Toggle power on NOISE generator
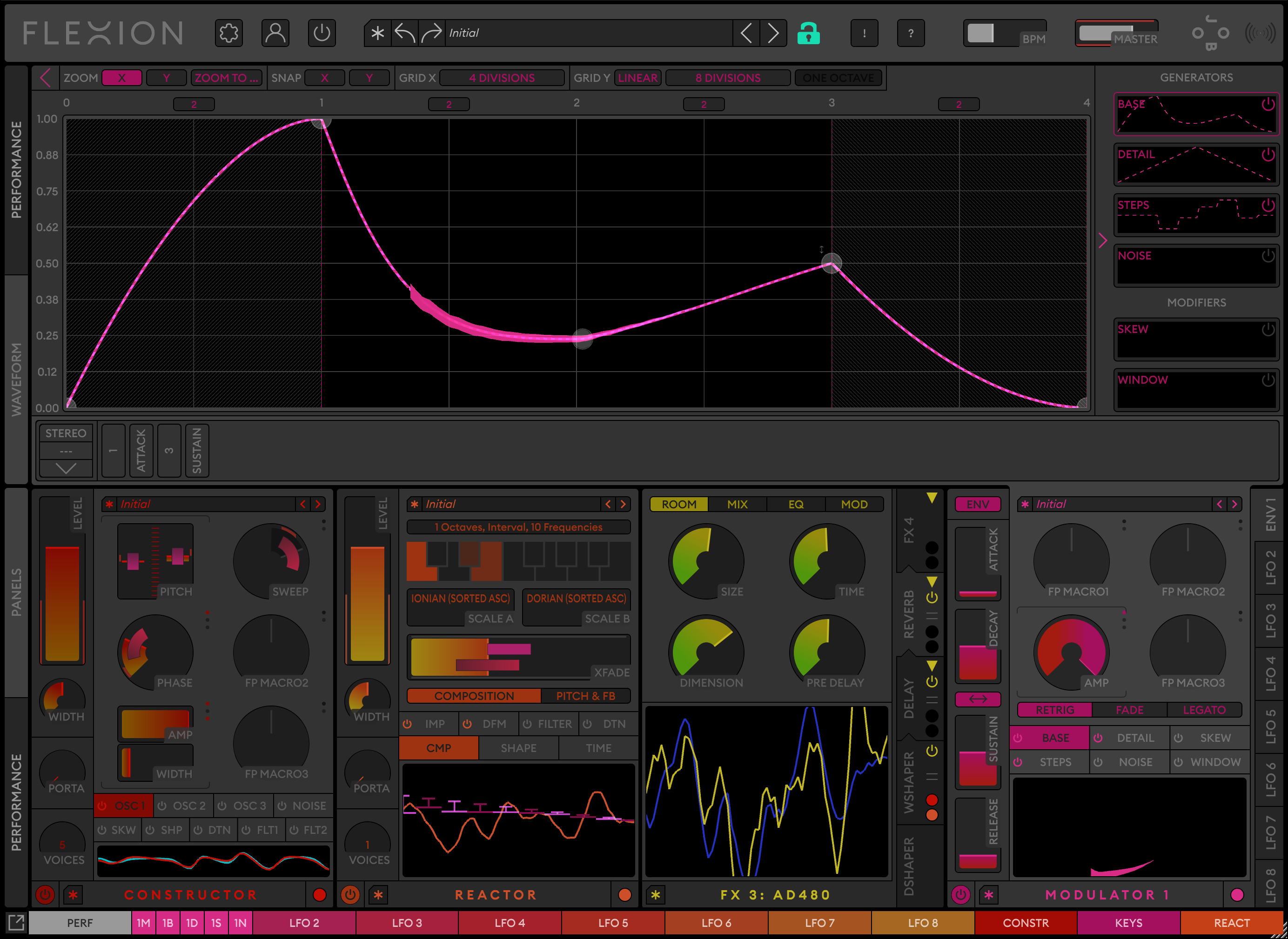Image resolution: width=1288 pixels, height=939 pixels. [1268, 256]
